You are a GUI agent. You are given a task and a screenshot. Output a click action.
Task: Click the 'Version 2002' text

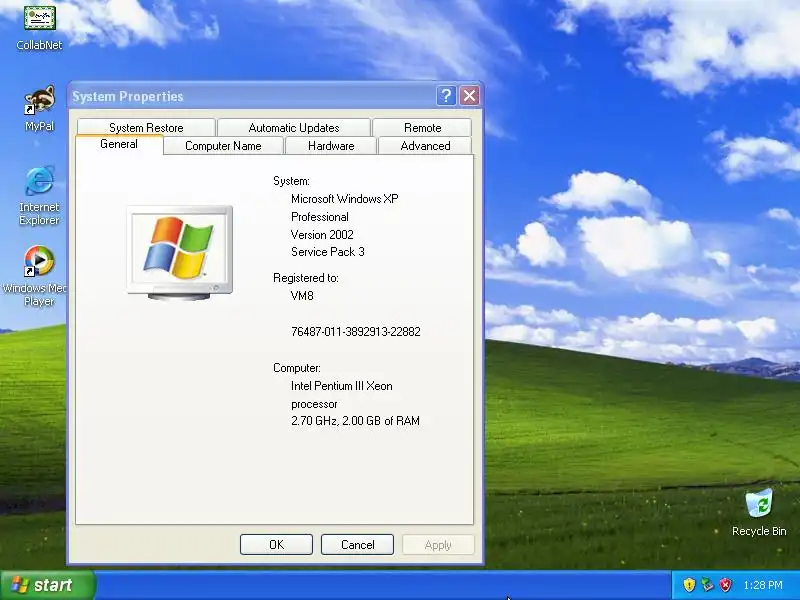tap(322, 235)
